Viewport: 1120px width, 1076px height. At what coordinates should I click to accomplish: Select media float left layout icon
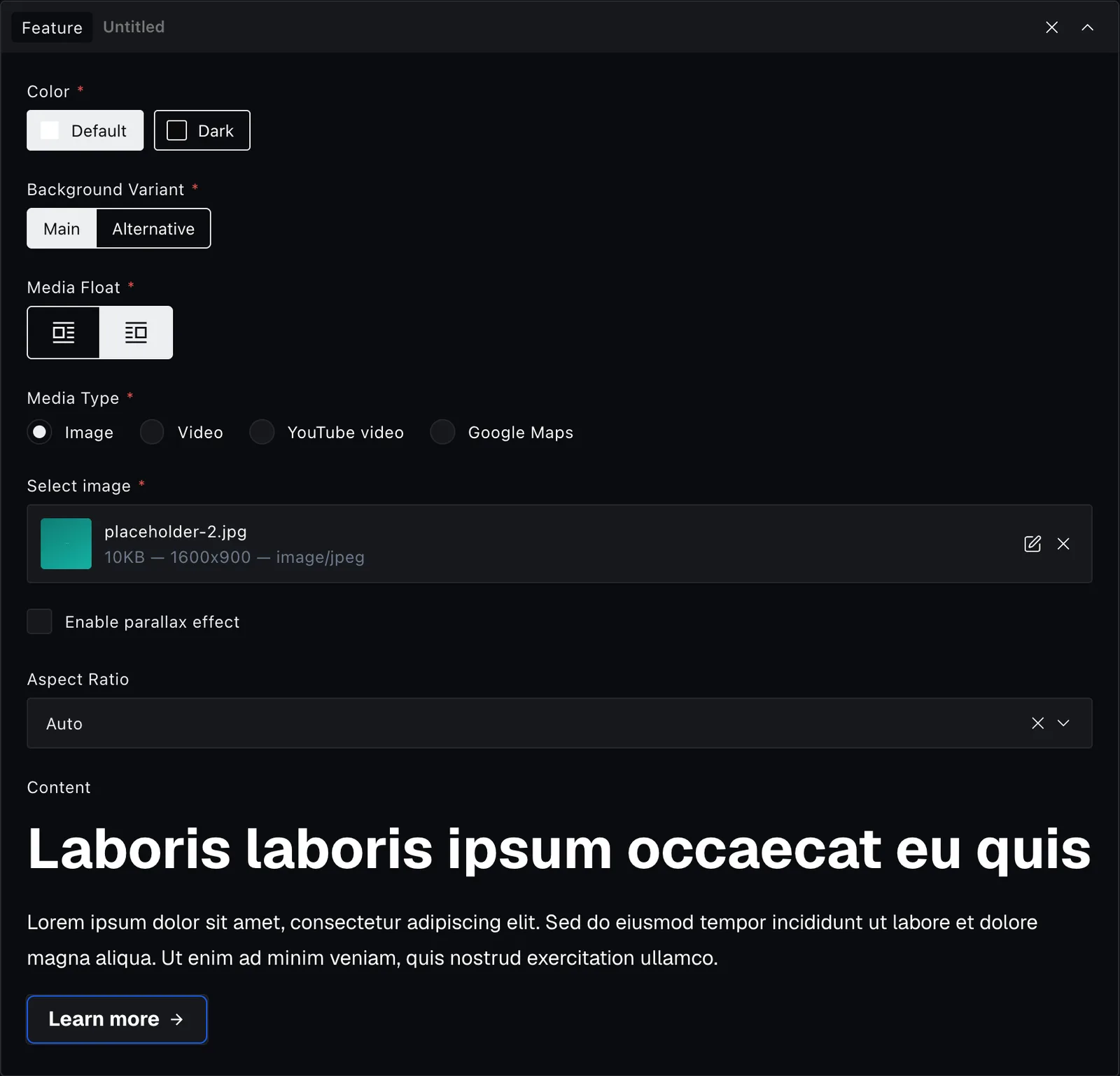pyautogui.click(x=64, y=333)
